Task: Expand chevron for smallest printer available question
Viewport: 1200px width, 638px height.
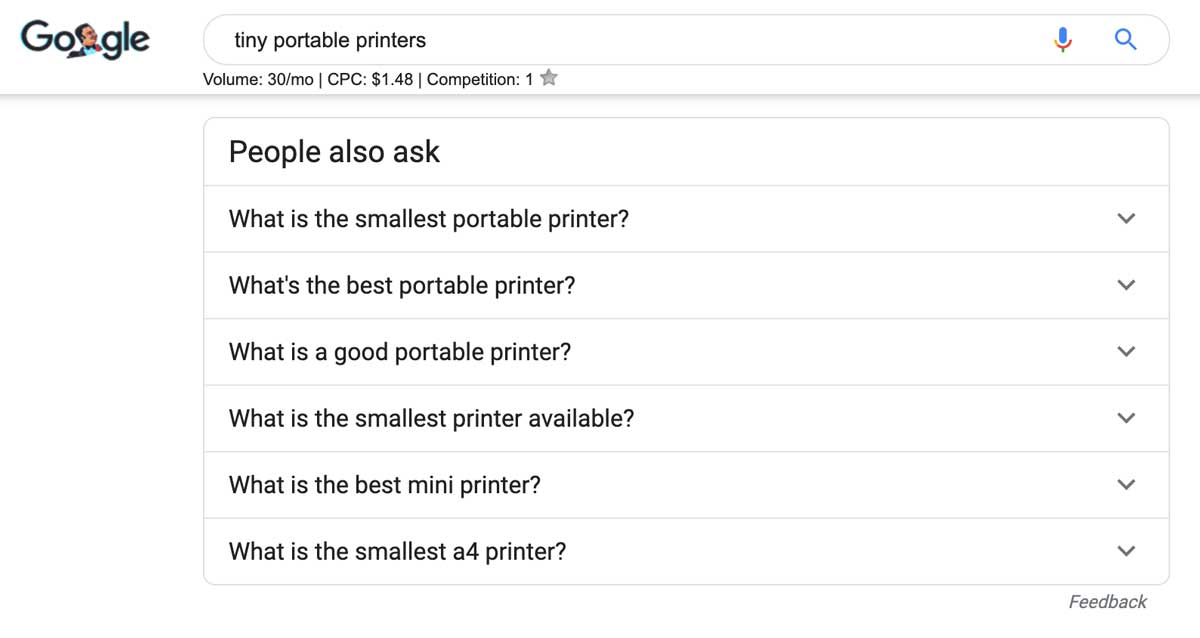Action: pyautogui.click(x=1126, y=418)
